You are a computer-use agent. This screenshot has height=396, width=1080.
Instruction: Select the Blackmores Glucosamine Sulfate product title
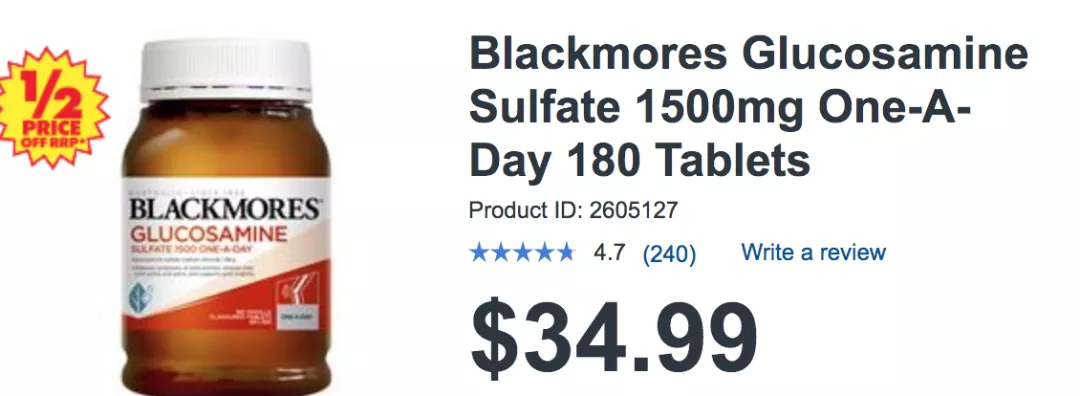pyautogui.click(x=749, y=107)
